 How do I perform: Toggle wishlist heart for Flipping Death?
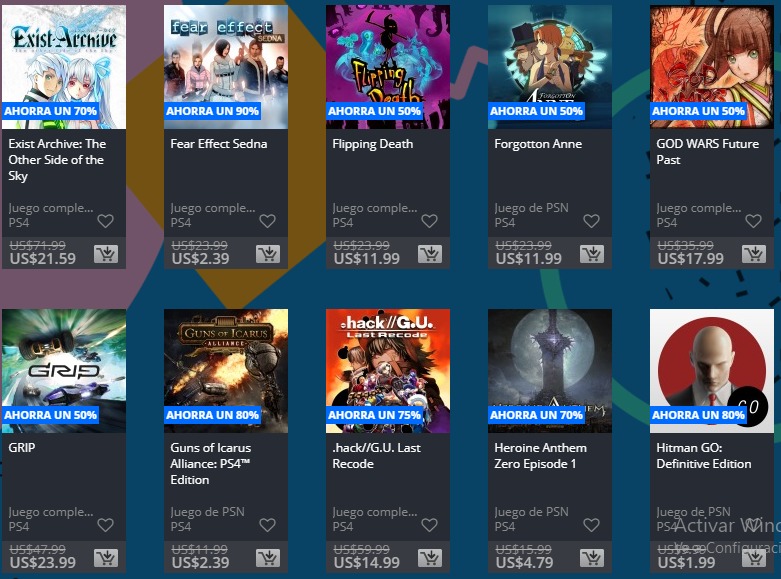(429, 221)
